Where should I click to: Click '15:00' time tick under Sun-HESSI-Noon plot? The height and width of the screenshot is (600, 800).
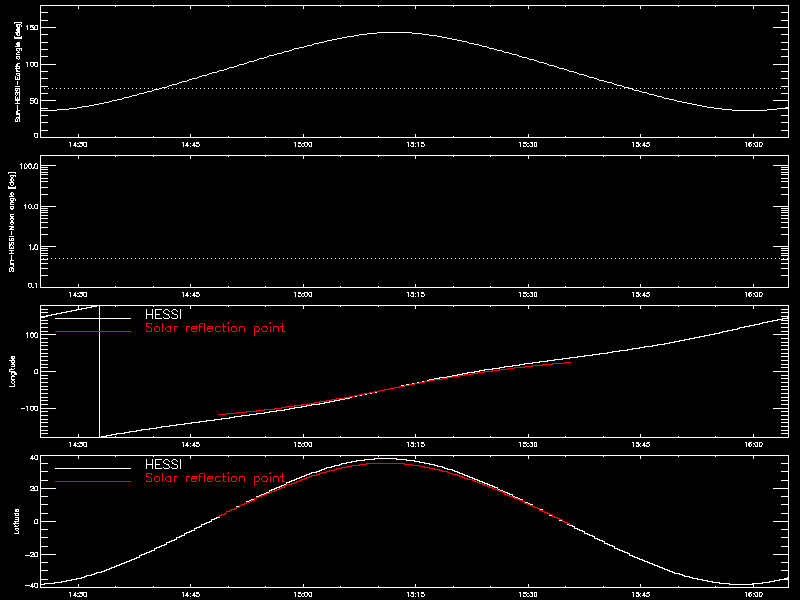pyautogui.click(x=303, y=295)
